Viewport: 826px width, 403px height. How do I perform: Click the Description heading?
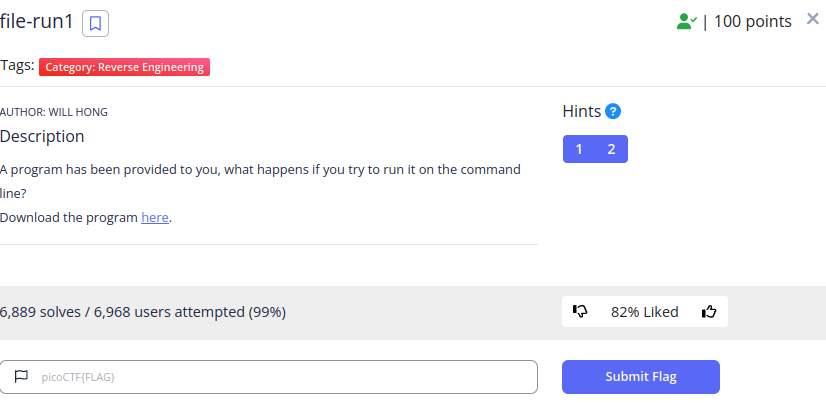42,136
